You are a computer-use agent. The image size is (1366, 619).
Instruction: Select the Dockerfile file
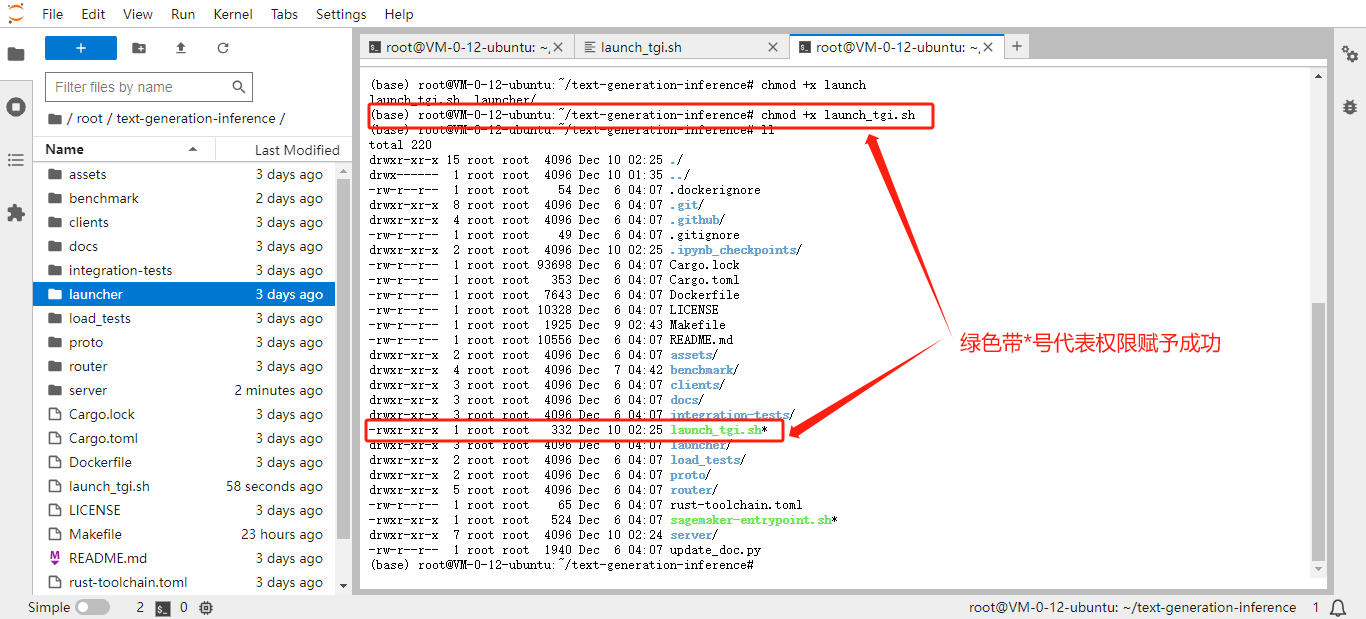(184, 462)
